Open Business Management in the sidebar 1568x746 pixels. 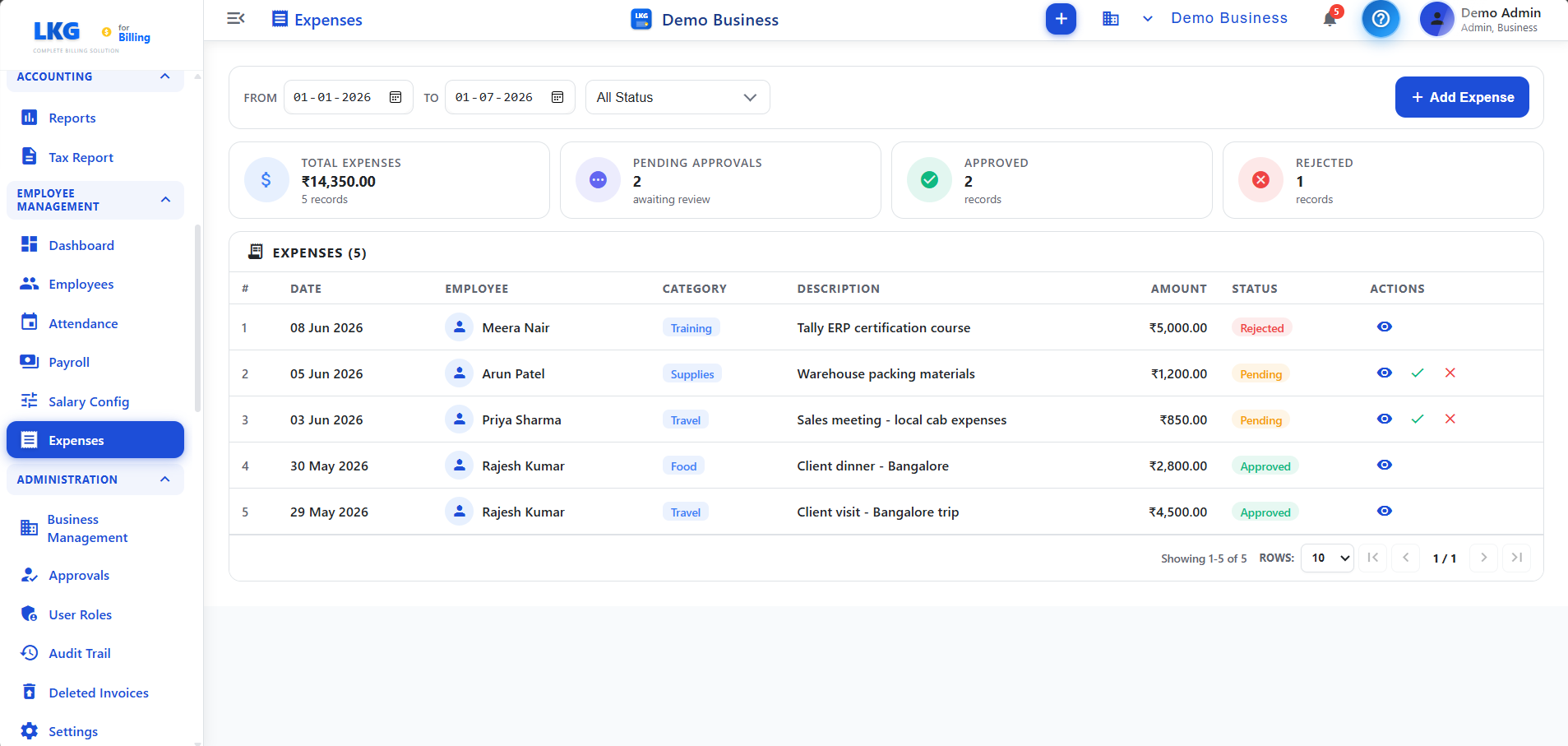coord(95,528)
